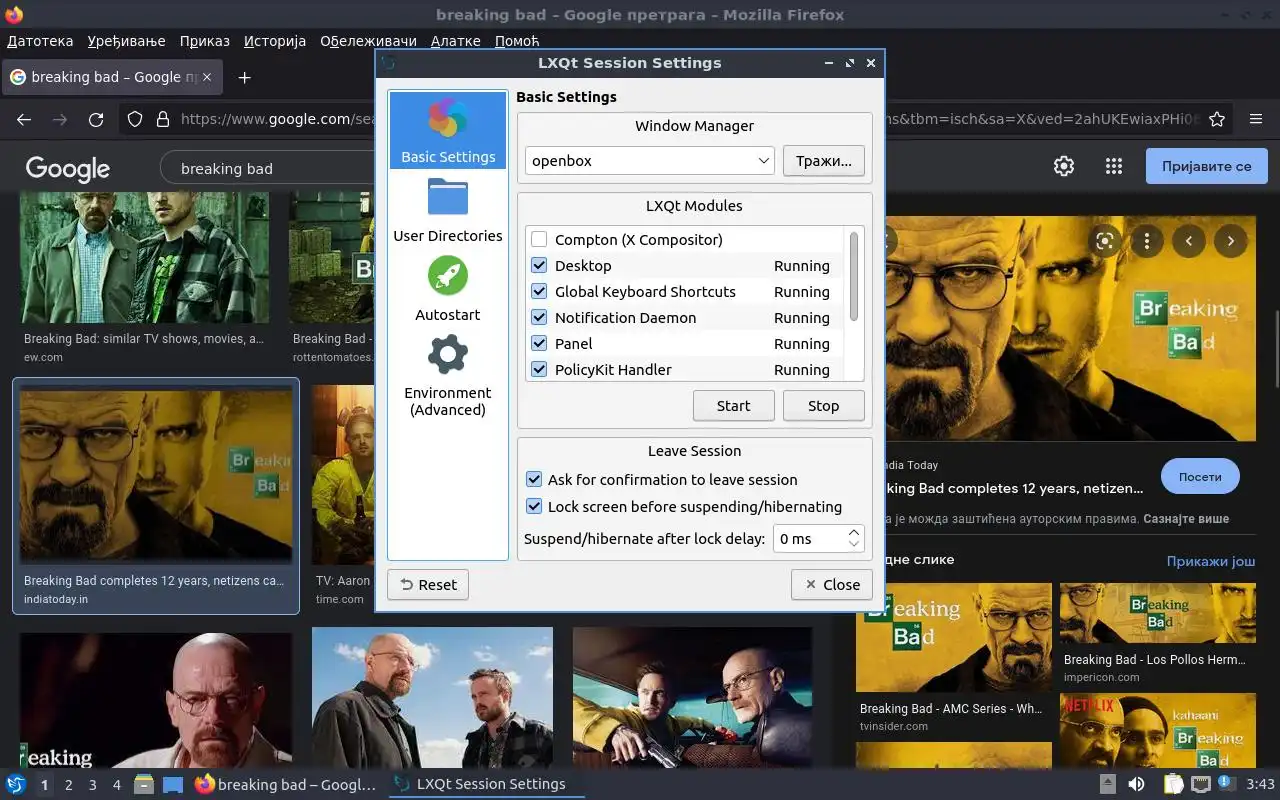Open User Directories settings page

(x=448, y=210)
